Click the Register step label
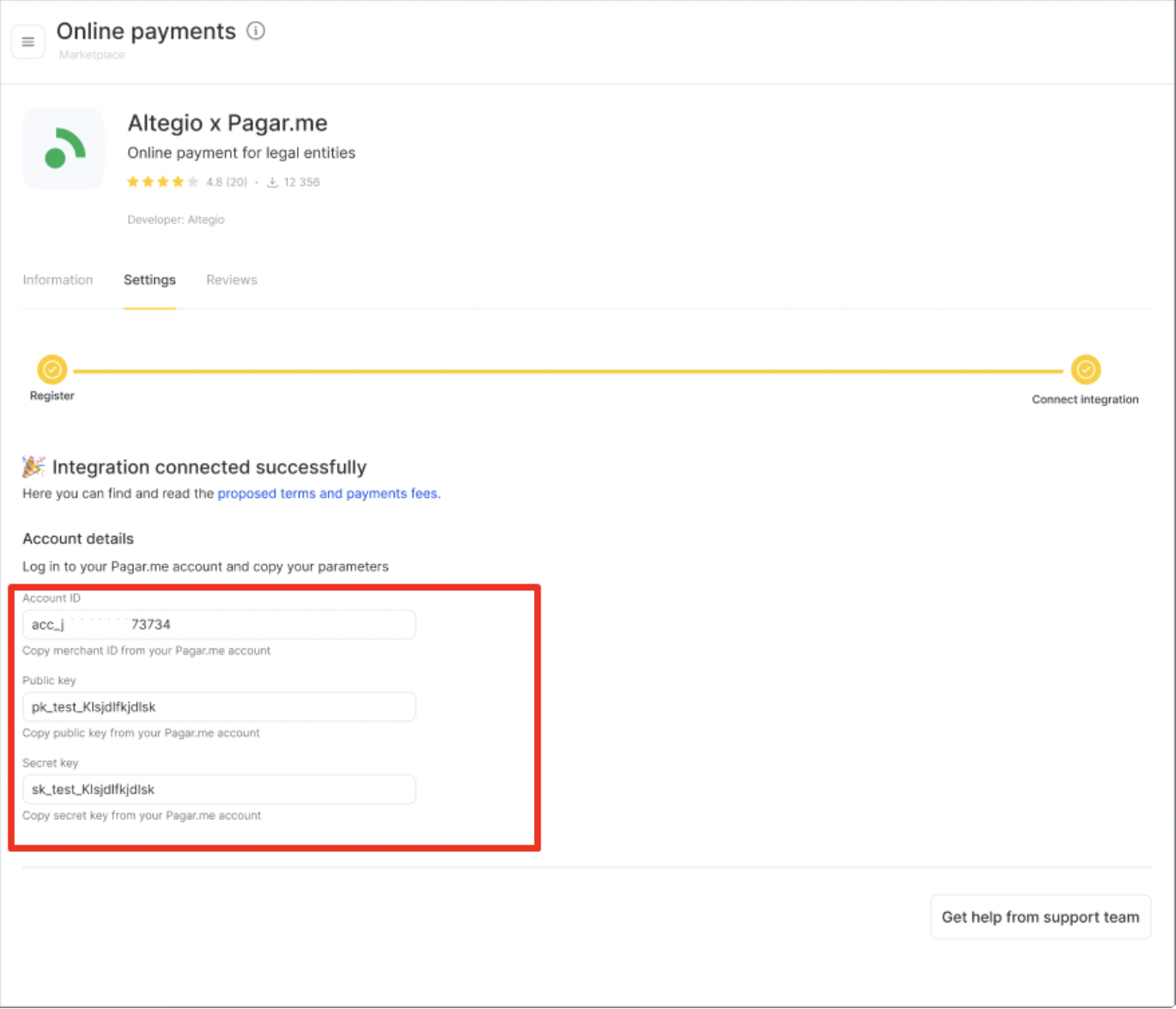Screen dimensions: 1176x1009 (x=52, y=396)
